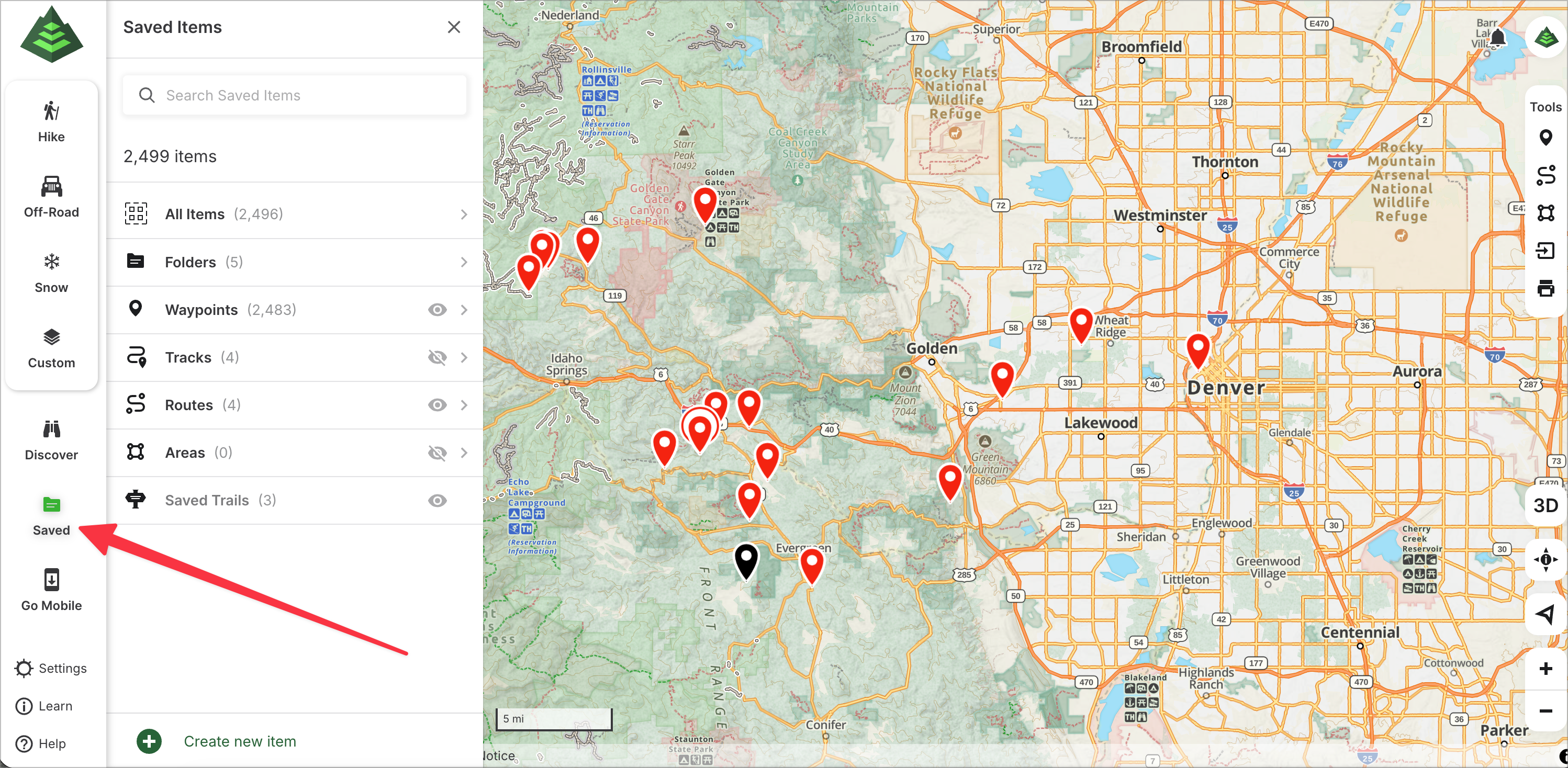Screen dimensions: 1568x768
Task: Show Areas on the map
Action: pos(437,453)
